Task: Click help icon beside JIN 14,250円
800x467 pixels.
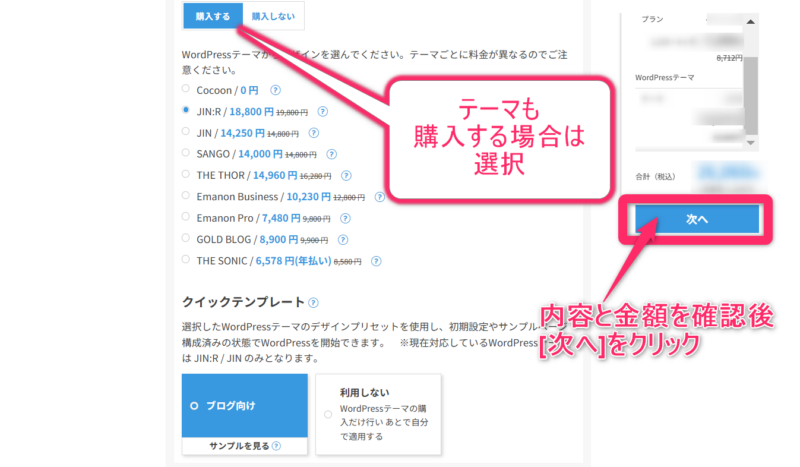Action: pos(314,133)
